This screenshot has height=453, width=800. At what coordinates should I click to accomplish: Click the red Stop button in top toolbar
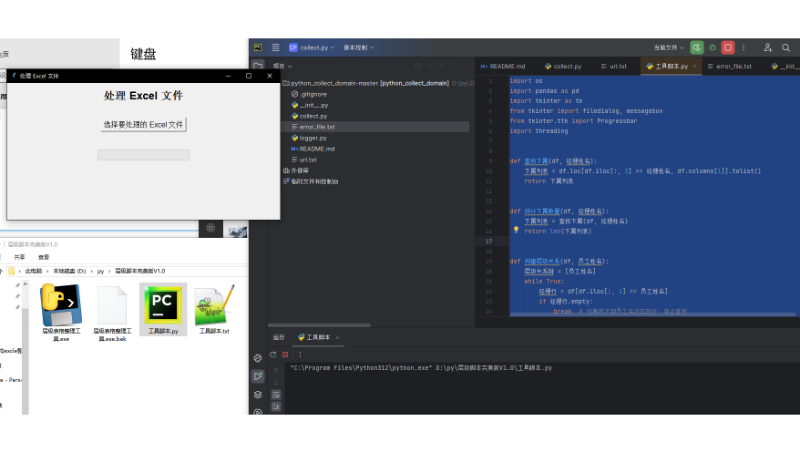728,47
